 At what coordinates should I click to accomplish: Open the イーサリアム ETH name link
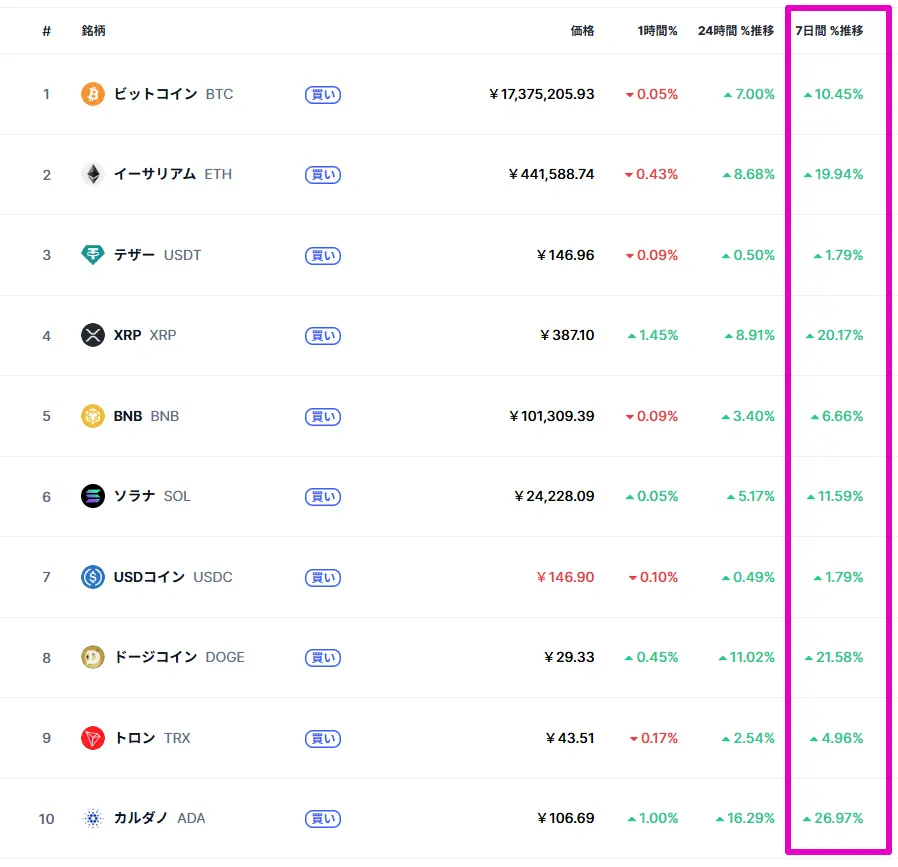coord(173,174)
